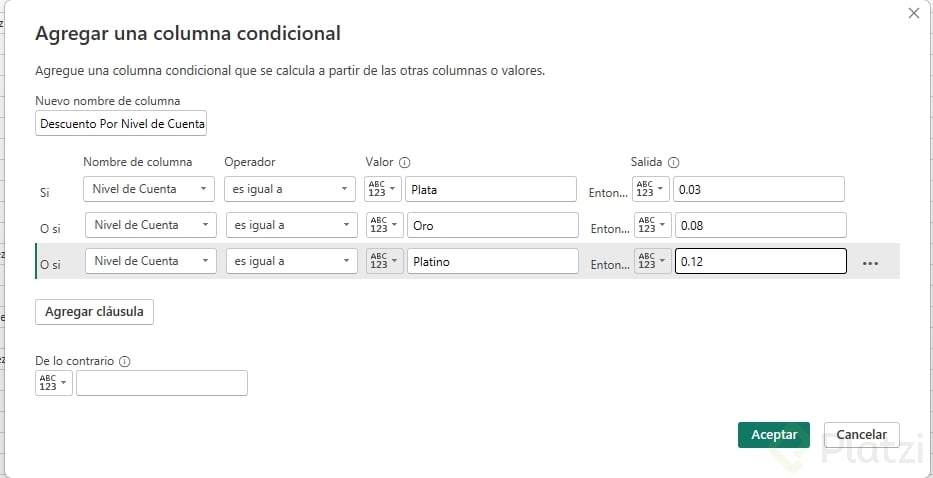Expand the operator dropdown in the Oro row
933x478 pixels.
click(x=292, y=226)
